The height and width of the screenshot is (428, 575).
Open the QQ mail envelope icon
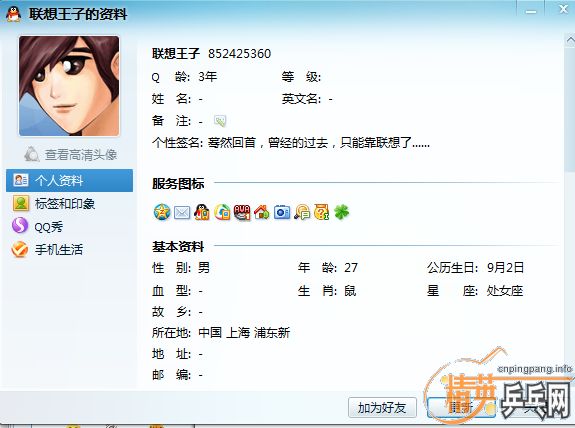pos(182,212)
